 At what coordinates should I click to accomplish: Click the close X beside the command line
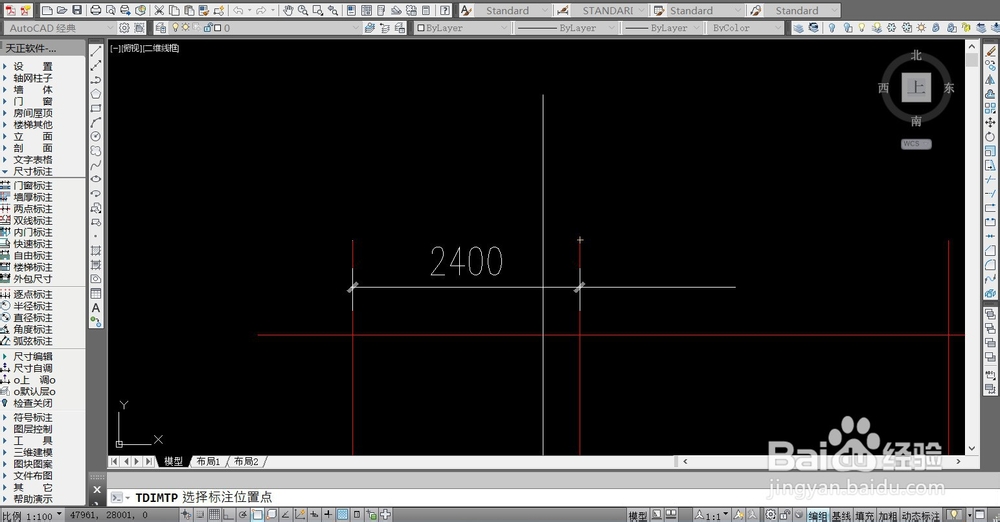[97, 489]
